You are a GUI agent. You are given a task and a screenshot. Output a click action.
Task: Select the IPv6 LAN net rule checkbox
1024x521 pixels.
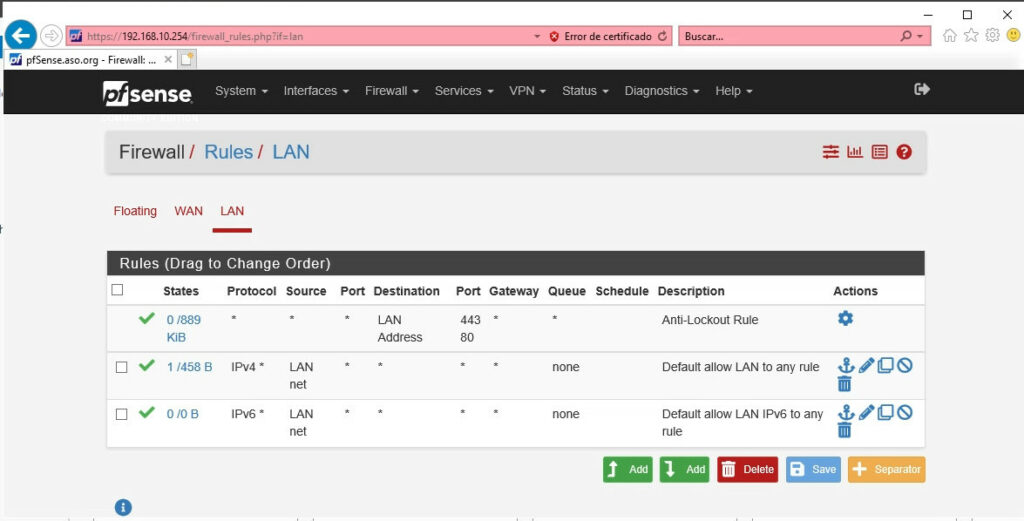(121, 414)
